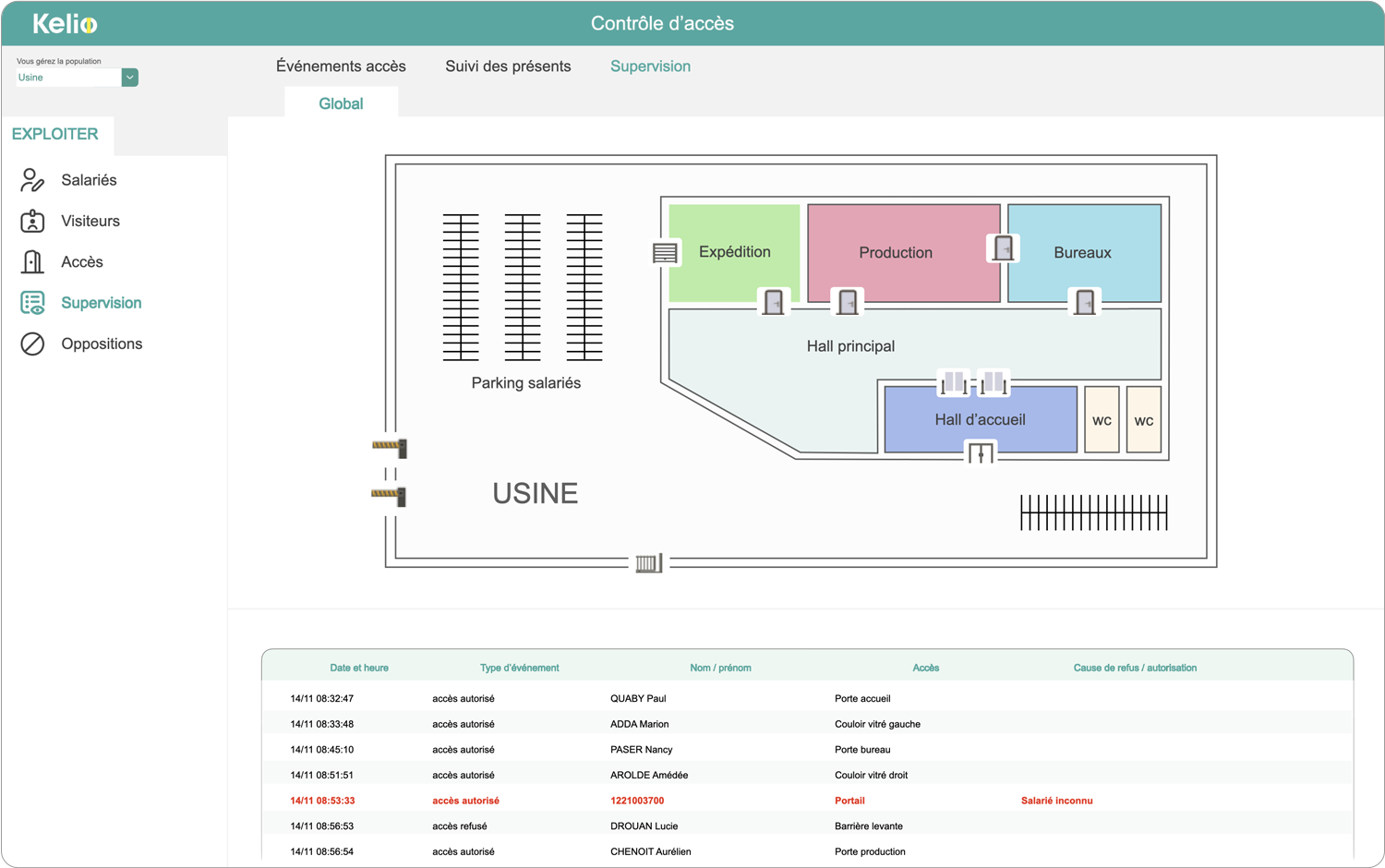The height and width of the screenshot is (868, 1385).
Task: Click the Bureaux door icon on hall
Action: click(1085, 302)
